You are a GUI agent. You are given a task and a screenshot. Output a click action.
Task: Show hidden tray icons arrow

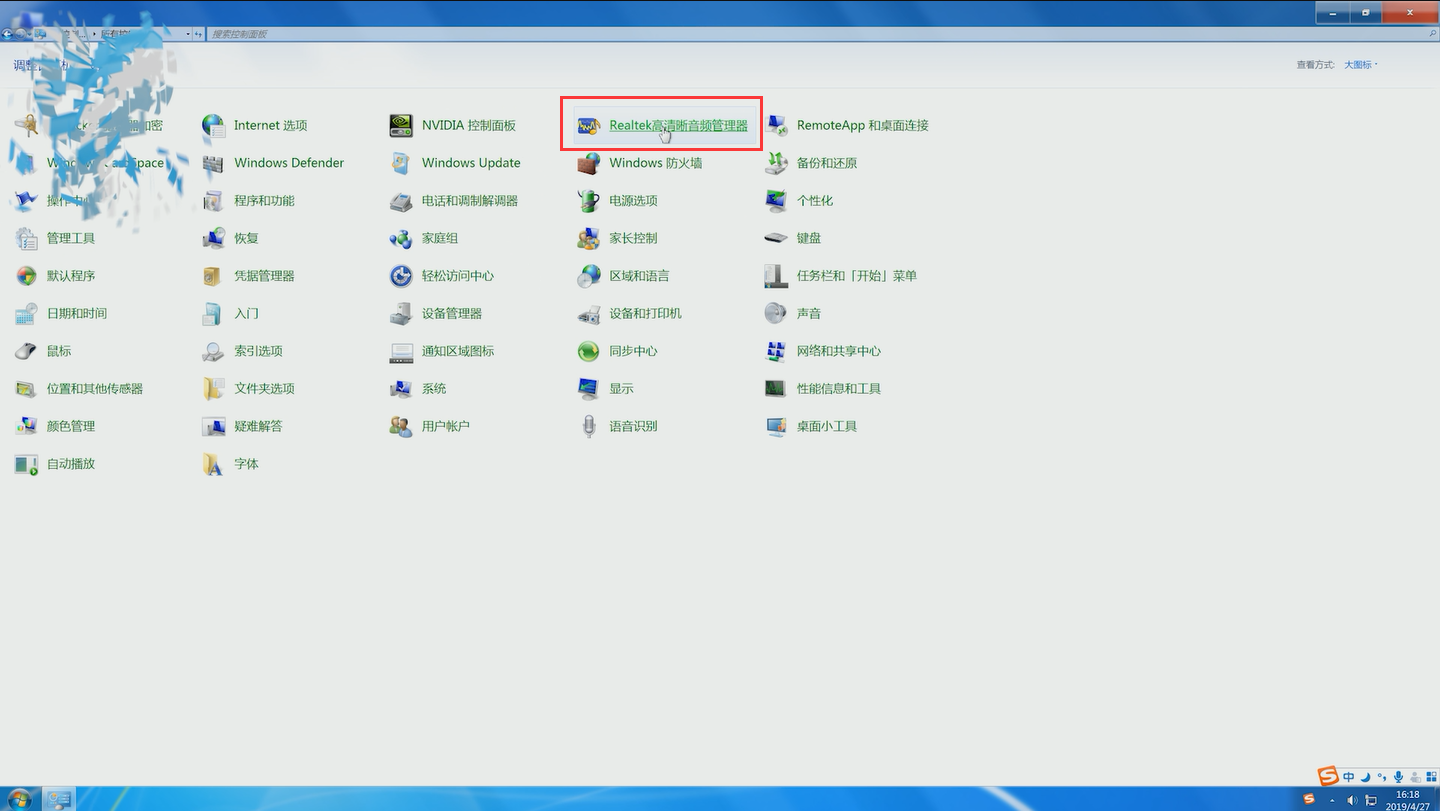[x=1332, y=800]
